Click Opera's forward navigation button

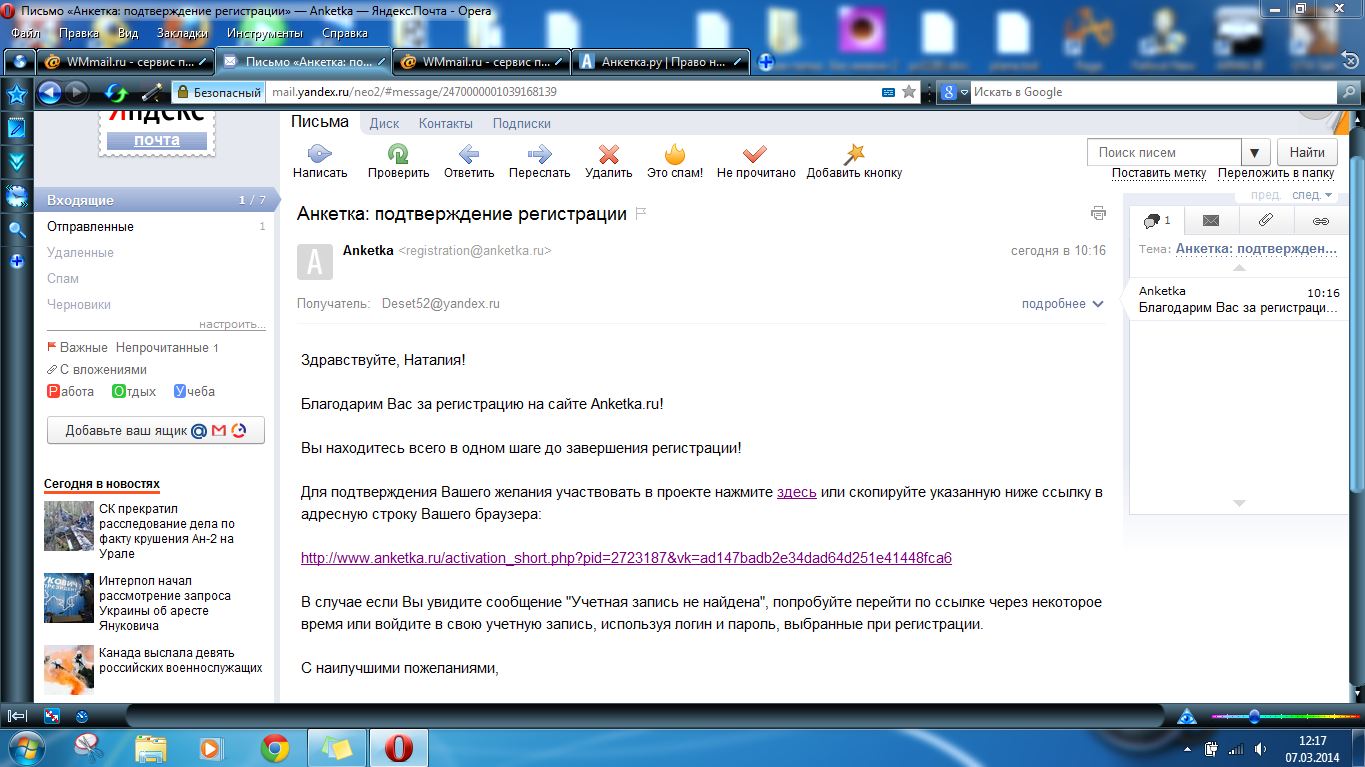[x=76, y=93]
